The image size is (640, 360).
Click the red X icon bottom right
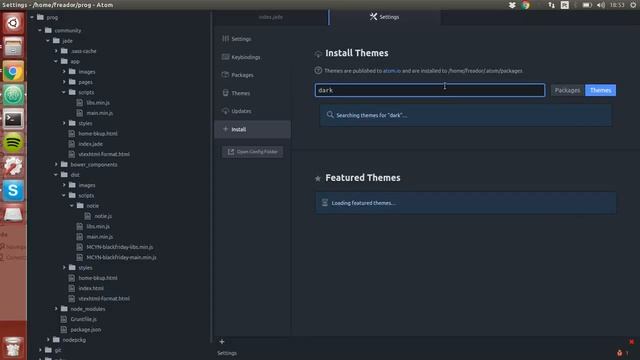[631, 342]
